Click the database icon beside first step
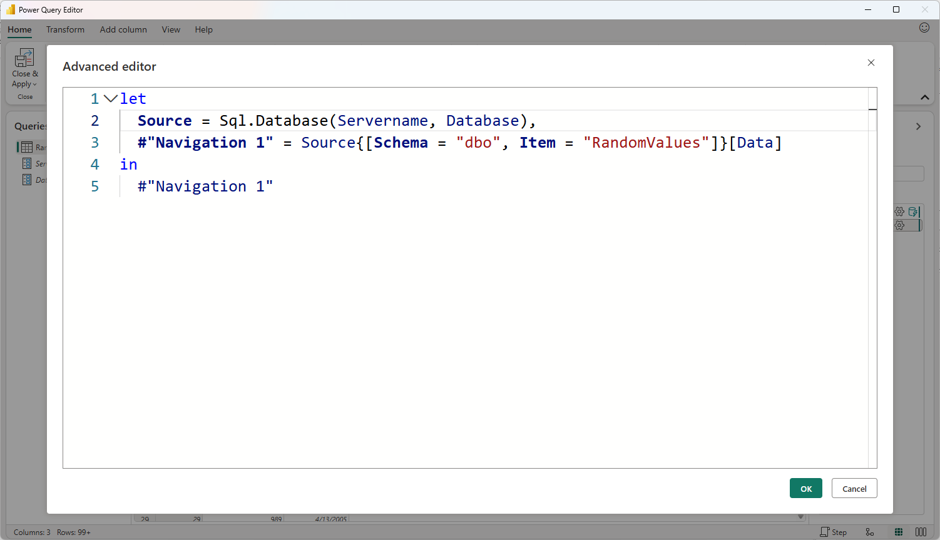Screen dimensions: 940x540 [x=913, y=212]
